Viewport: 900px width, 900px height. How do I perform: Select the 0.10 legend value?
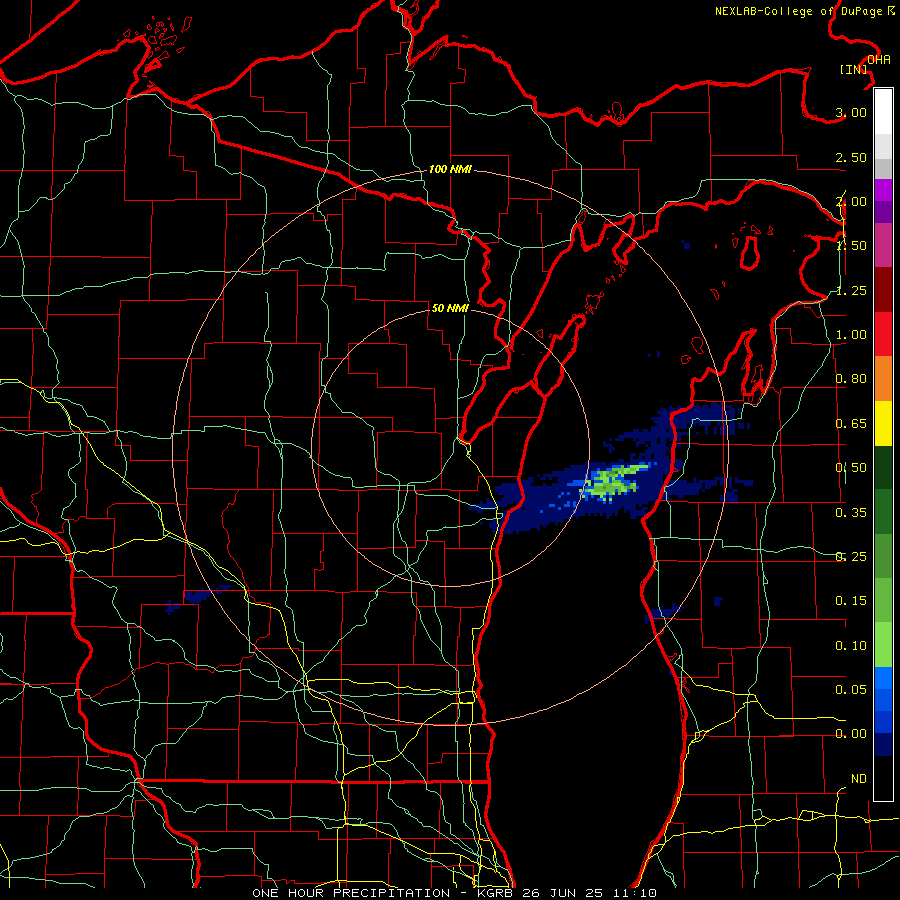[851, 646]
